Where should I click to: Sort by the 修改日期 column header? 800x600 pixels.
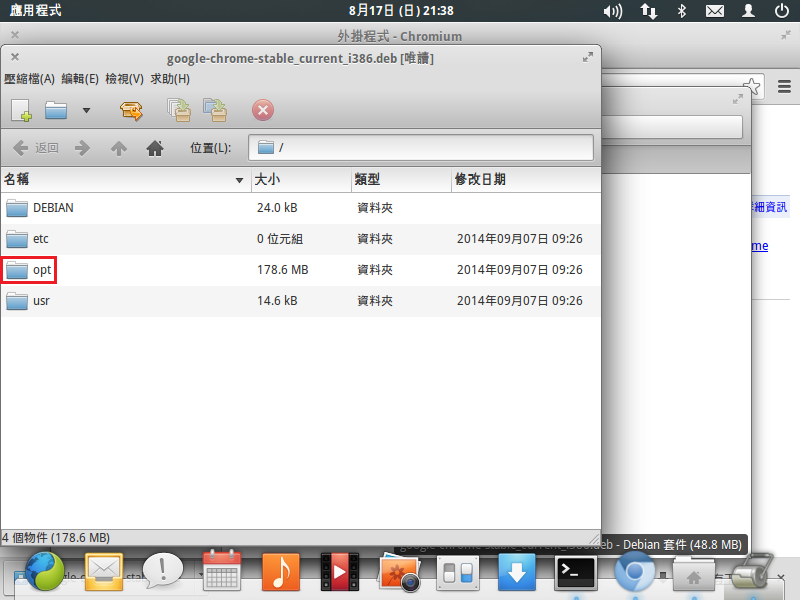pos(526,180)
